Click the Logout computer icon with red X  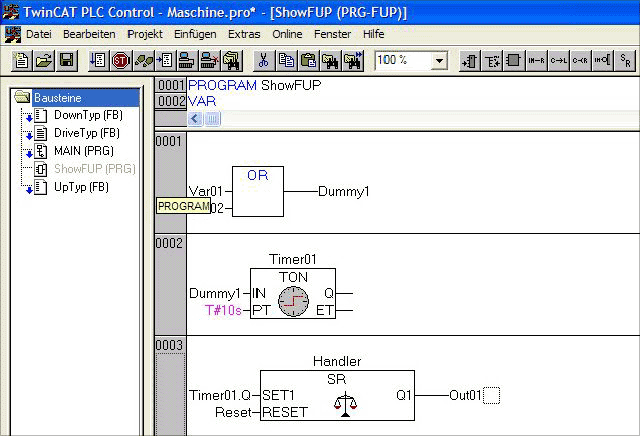click(x=209, y=61)
